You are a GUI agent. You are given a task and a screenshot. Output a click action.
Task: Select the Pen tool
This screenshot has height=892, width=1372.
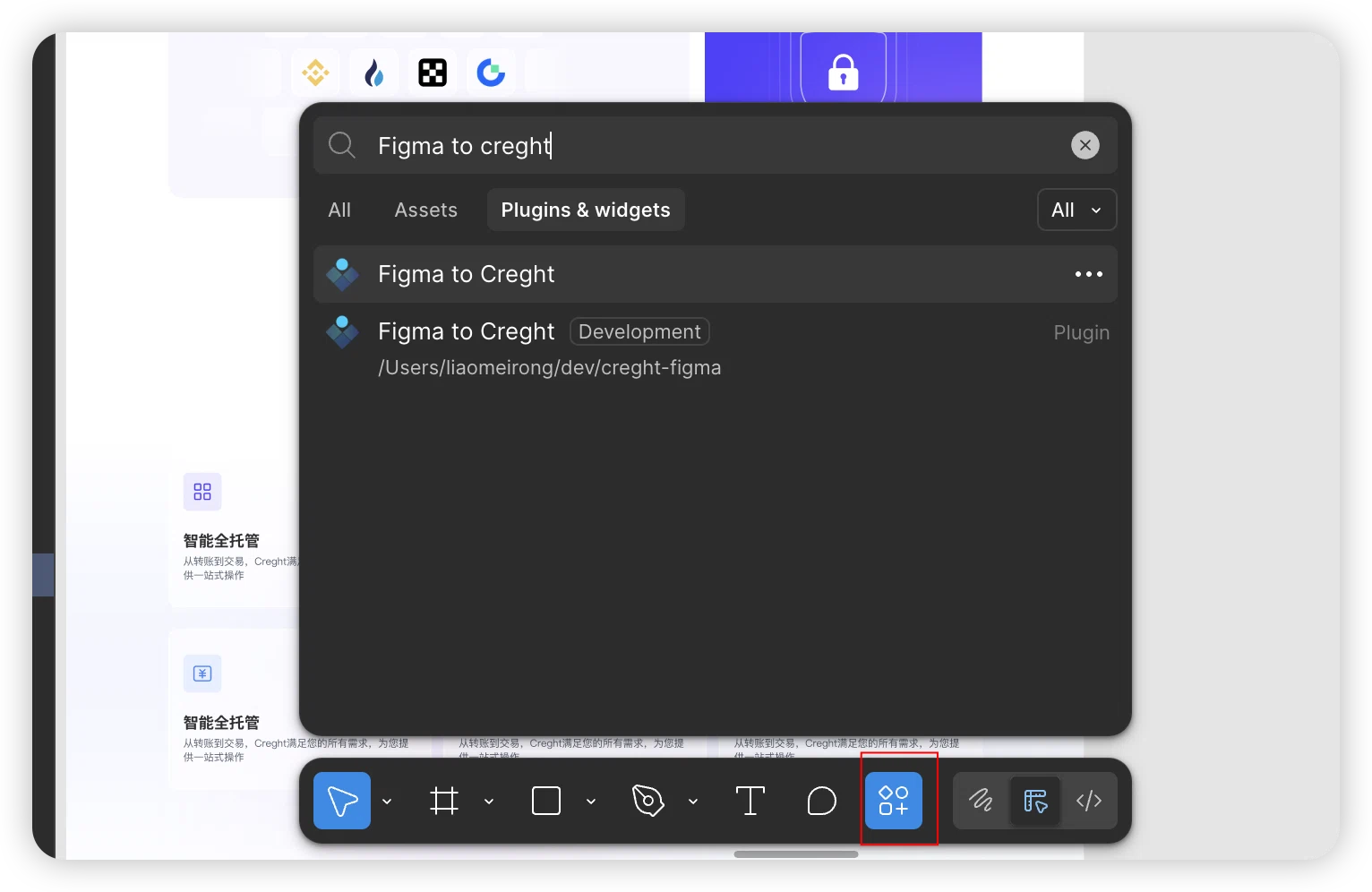pyautogui.click(x=648, y=801)
